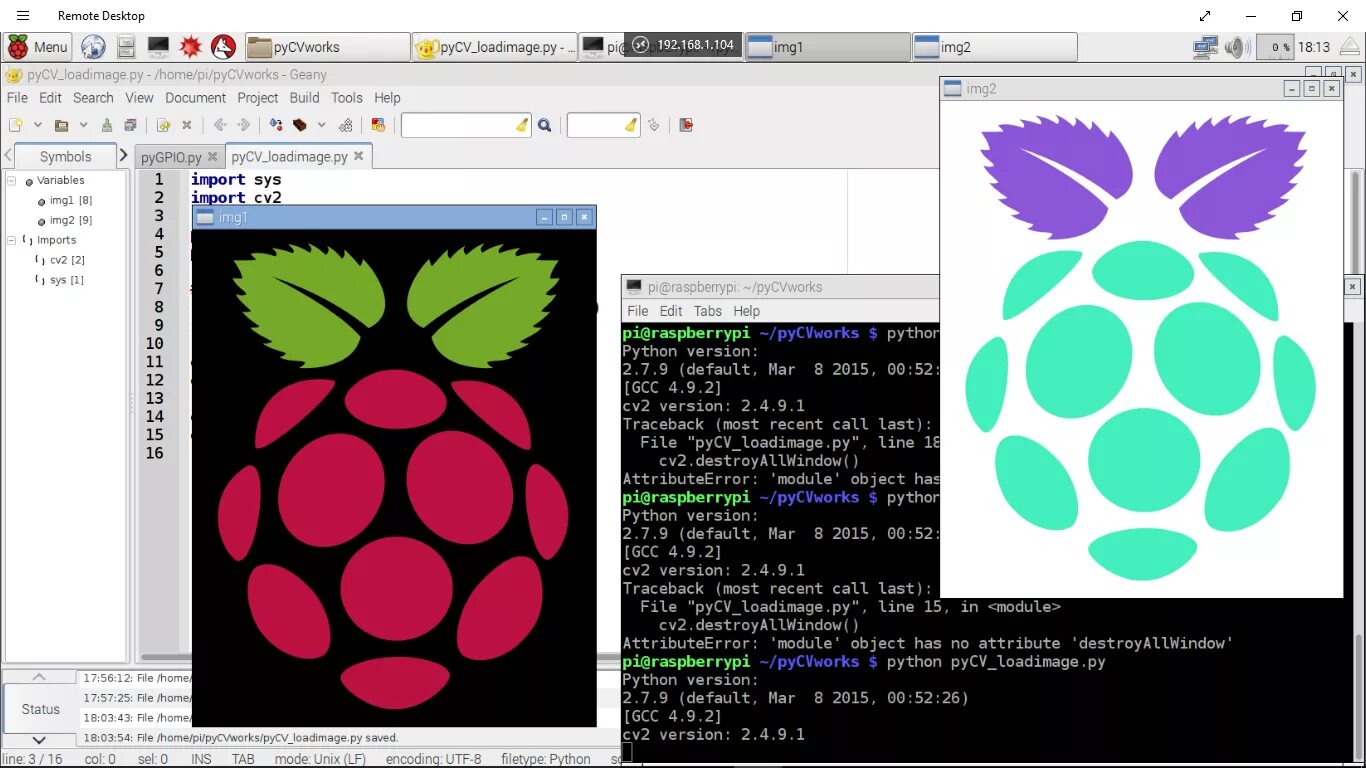
Task: Open the dropdown arrow beside new file
Action: [x=38, y=125]
